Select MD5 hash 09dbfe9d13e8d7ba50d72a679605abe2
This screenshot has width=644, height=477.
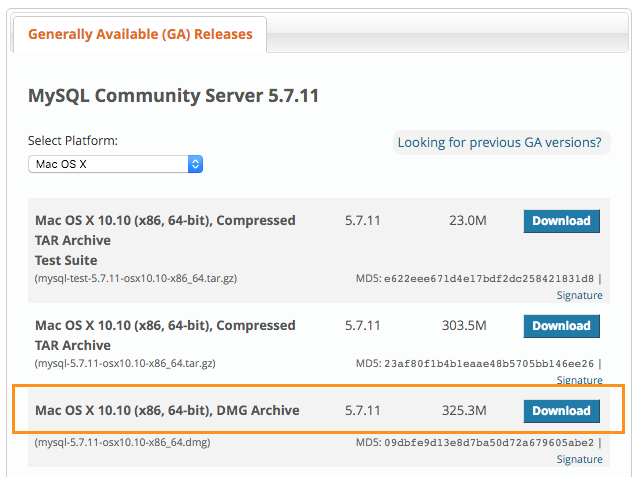pos(489,442)
